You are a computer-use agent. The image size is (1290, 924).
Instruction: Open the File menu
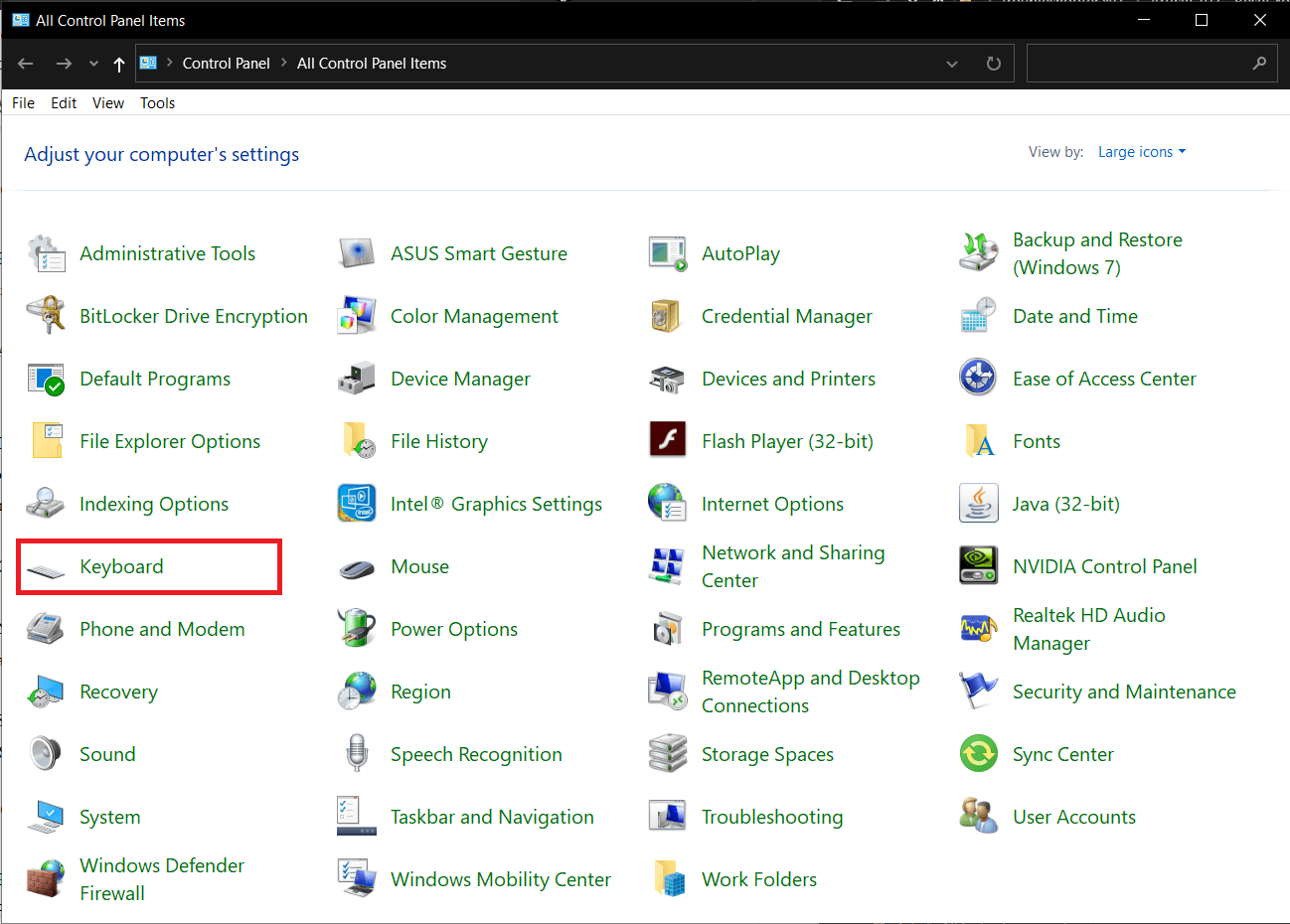[x=22, y=102]
